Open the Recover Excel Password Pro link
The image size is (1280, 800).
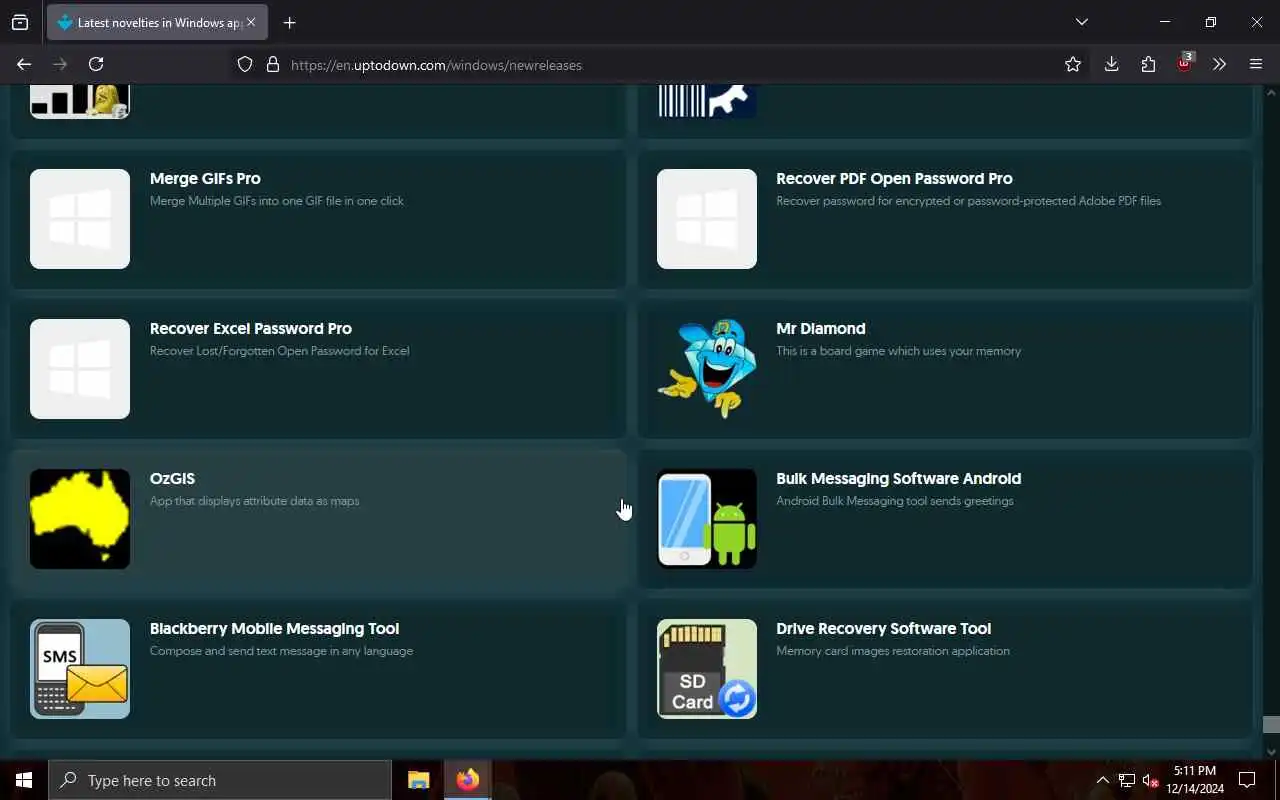251,328
